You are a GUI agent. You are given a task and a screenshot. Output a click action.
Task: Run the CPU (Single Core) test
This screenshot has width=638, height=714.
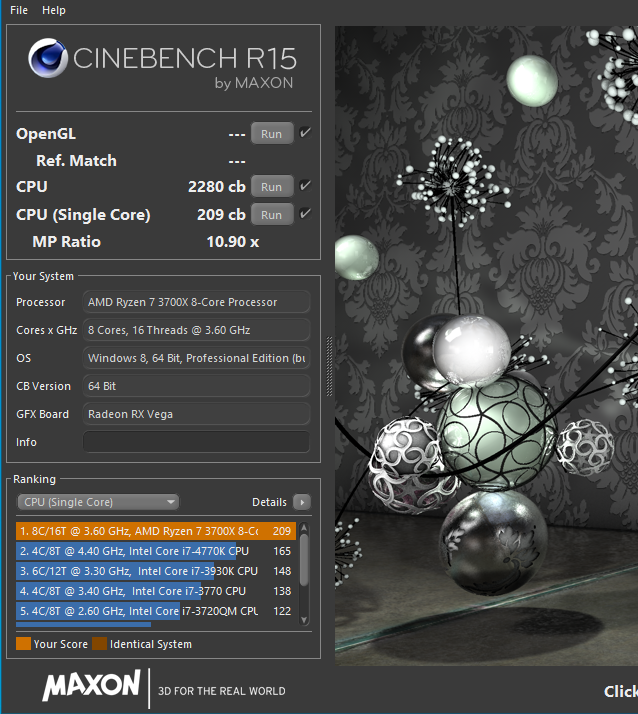(x=272, y=214)
